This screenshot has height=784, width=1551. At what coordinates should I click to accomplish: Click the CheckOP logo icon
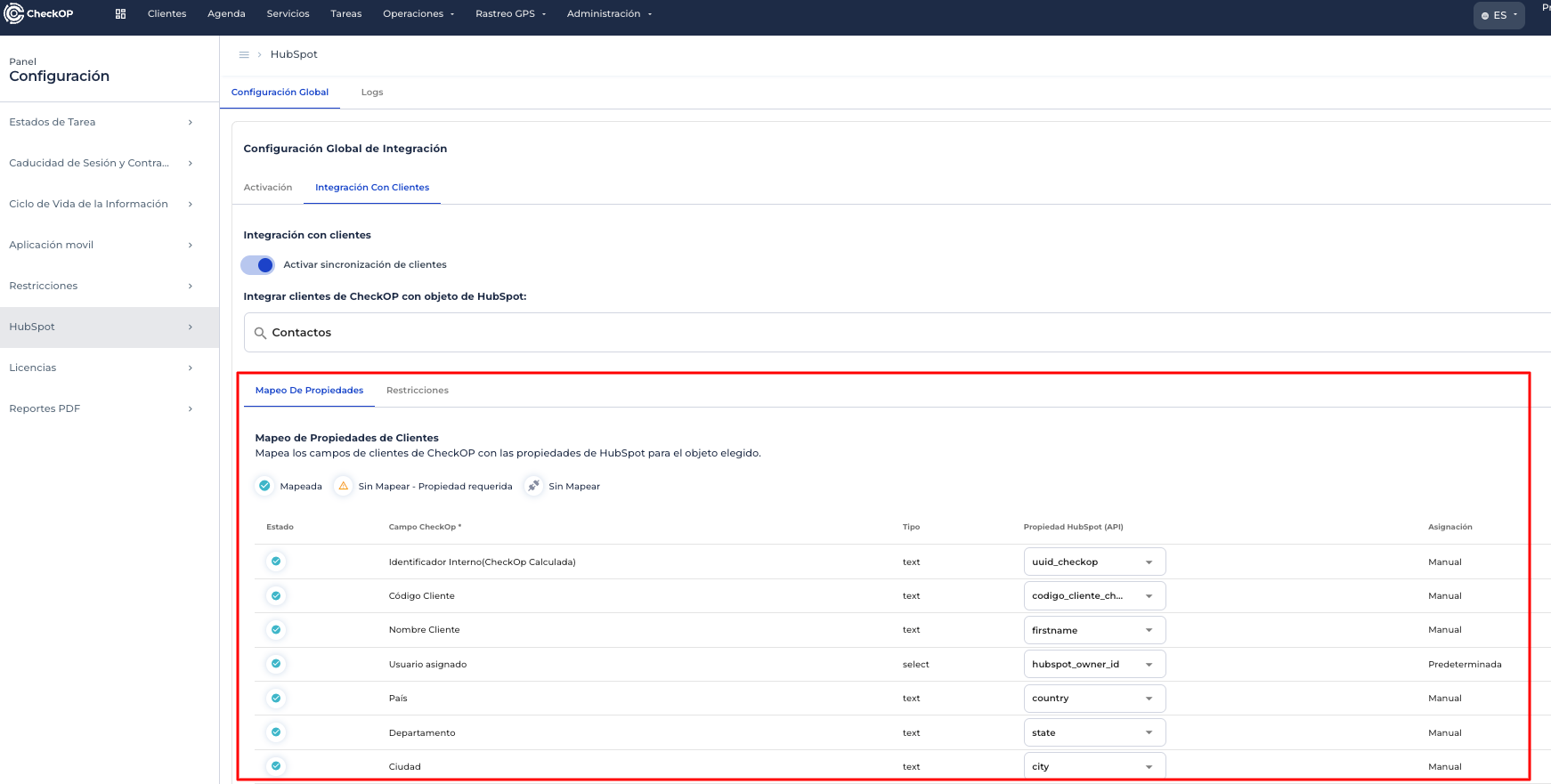13,13
